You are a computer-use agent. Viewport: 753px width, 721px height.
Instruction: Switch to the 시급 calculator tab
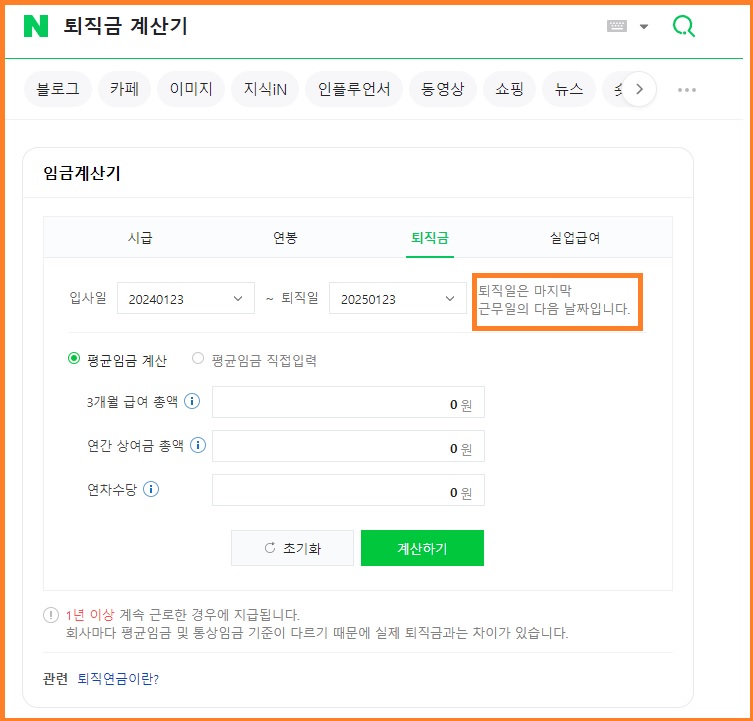pyautogui.click(x=140, y=237)
